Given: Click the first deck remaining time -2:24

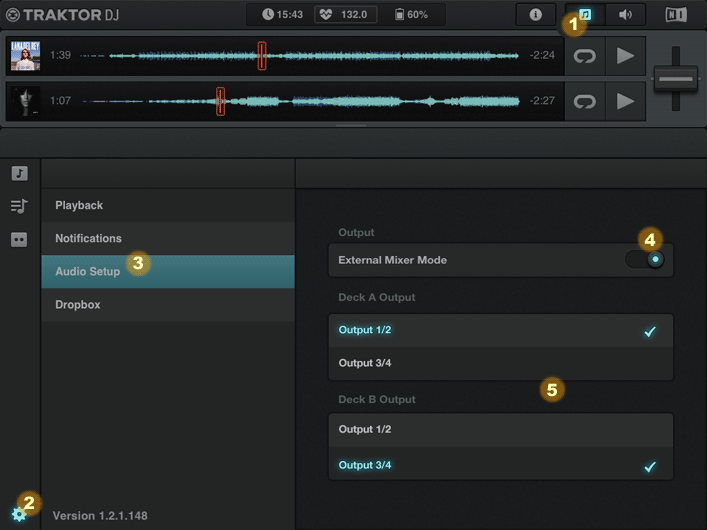Looking at the screenshot, I should (542, 55).
